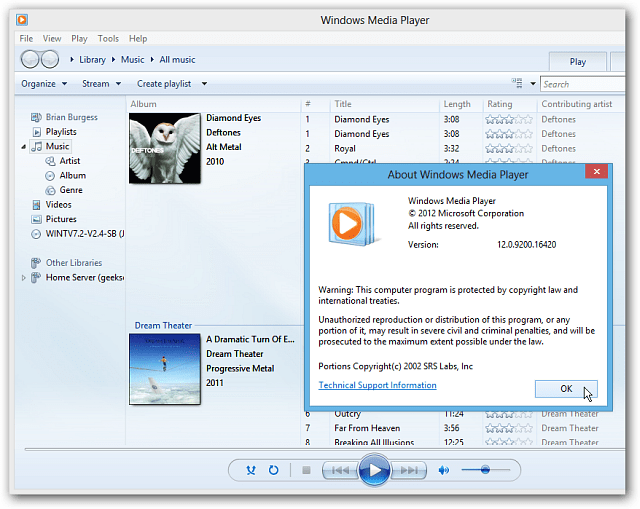
Task: Open the view options dropdown arrow
Action: tap(533, 84)
